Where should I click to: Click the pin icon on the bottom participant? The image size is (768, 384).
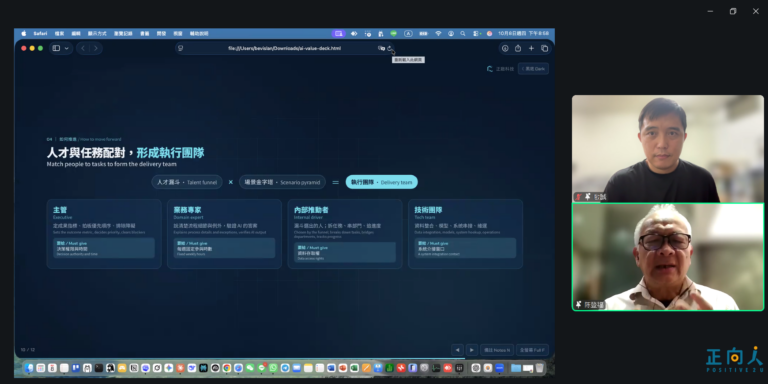578,305
